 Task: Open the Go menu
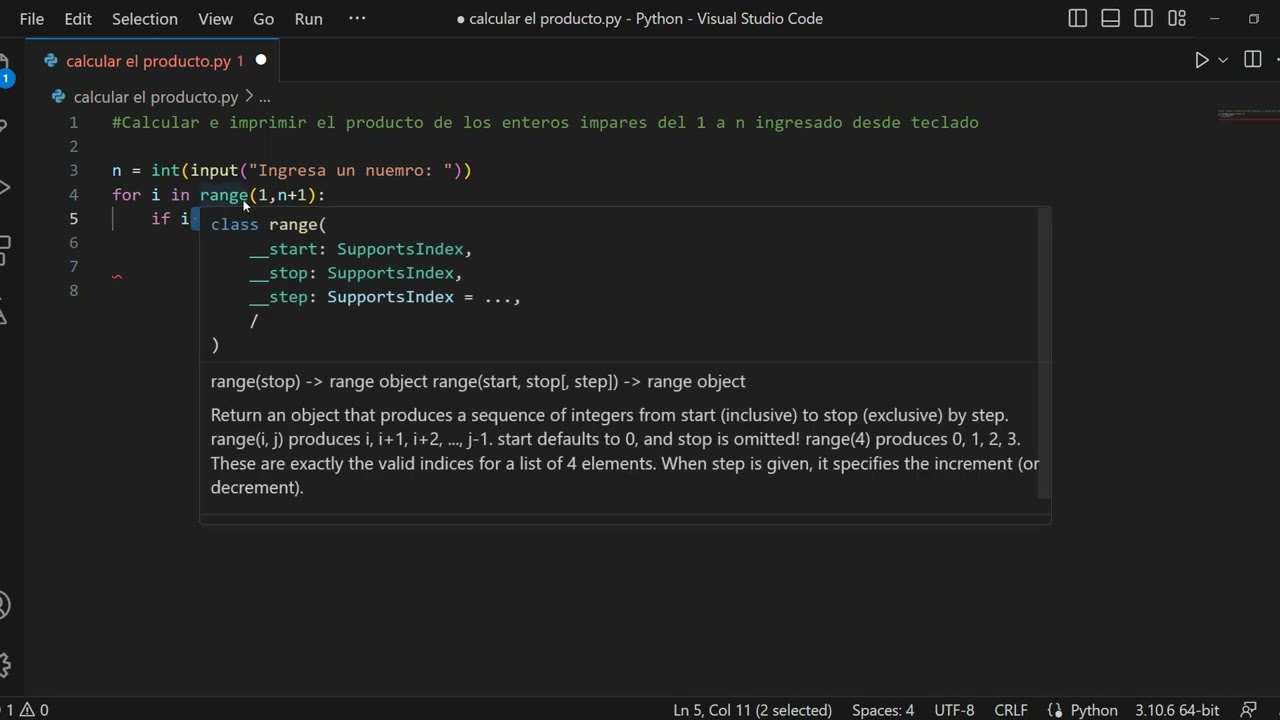263,19
